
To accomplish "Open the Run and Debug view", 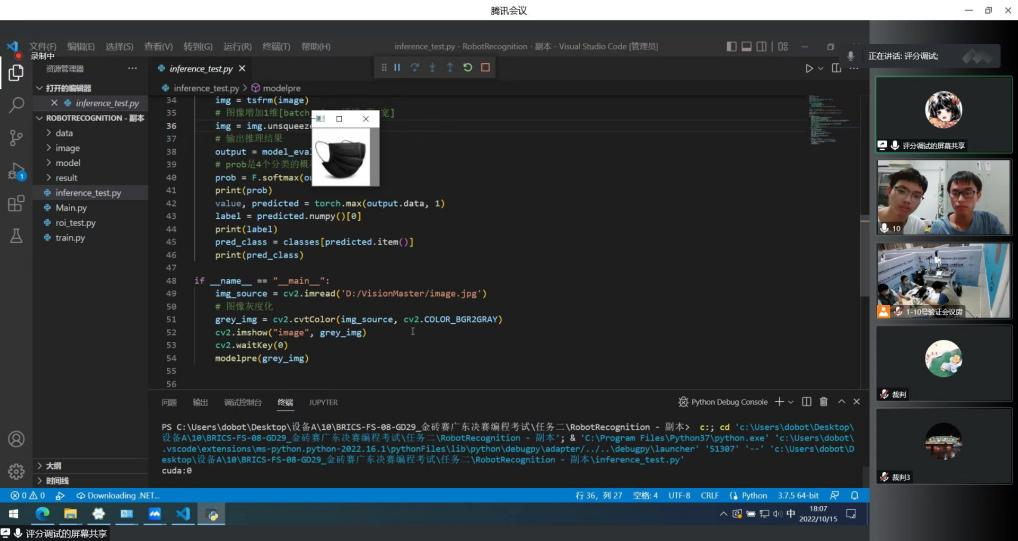I will 16,171.
